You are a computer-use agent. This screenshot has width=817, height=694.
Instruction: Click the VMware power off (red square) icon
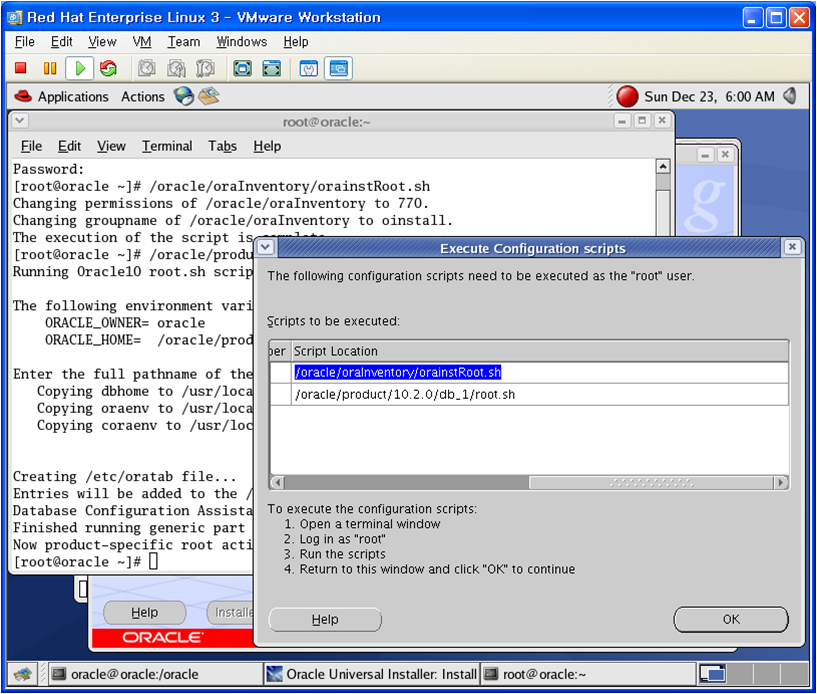21,68
